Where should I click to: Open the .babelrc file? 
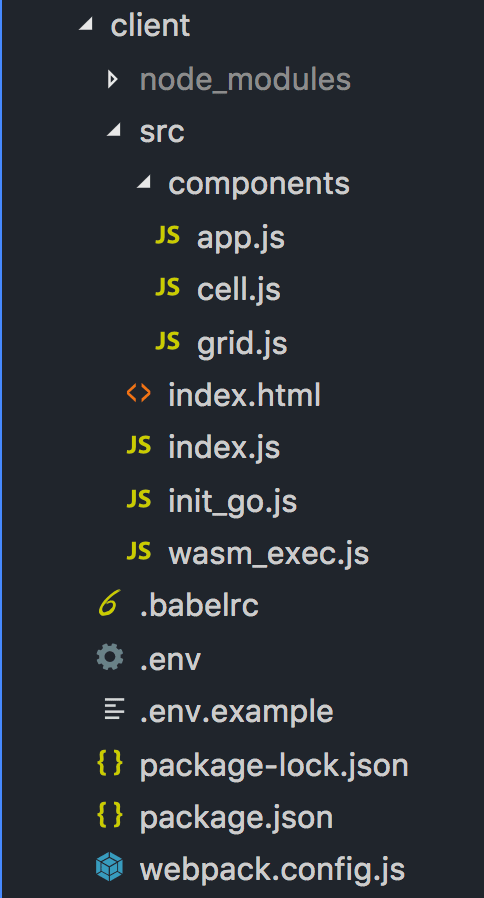(x=199, y=606)
